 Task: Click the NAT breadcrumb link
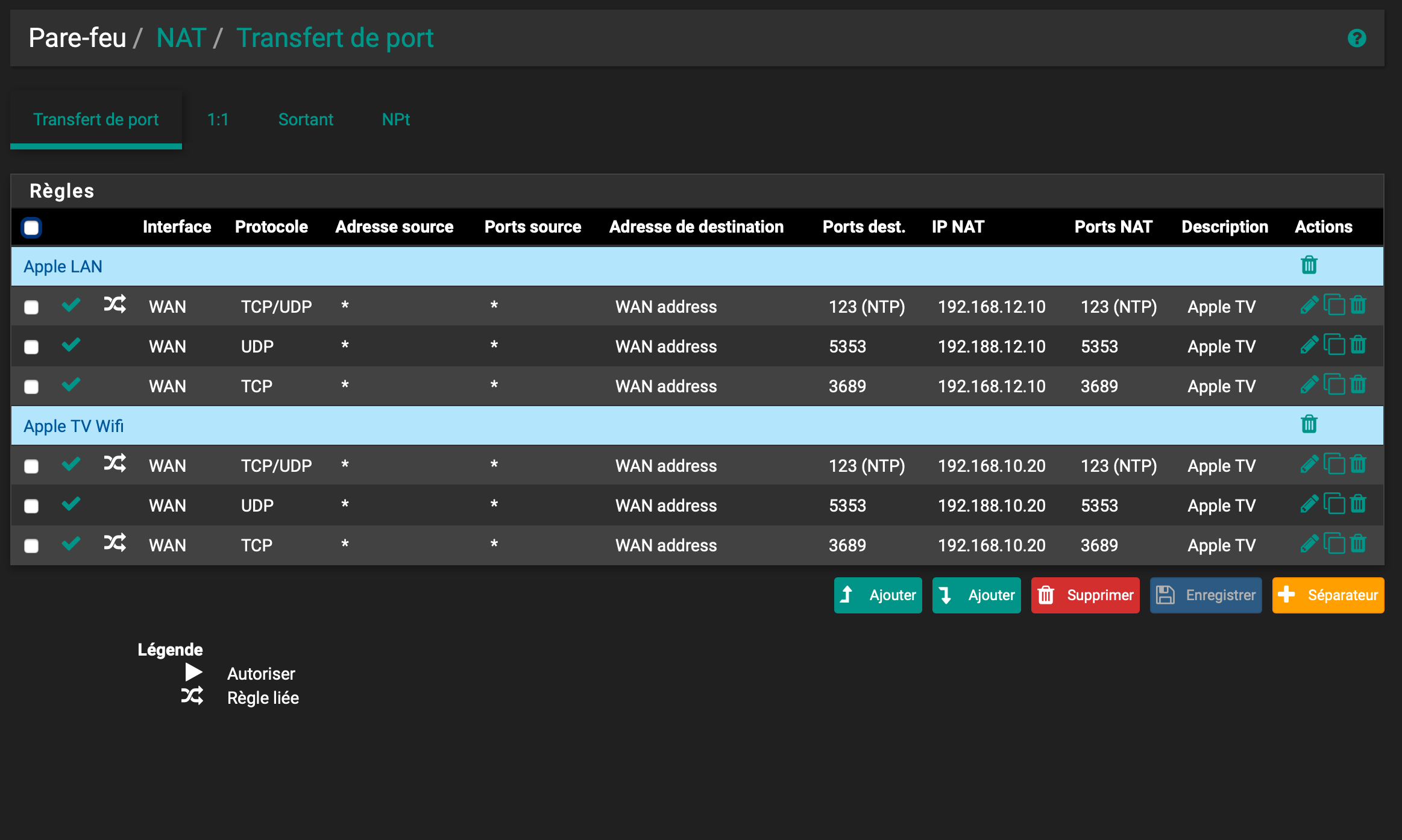click(x=181, y=38)
